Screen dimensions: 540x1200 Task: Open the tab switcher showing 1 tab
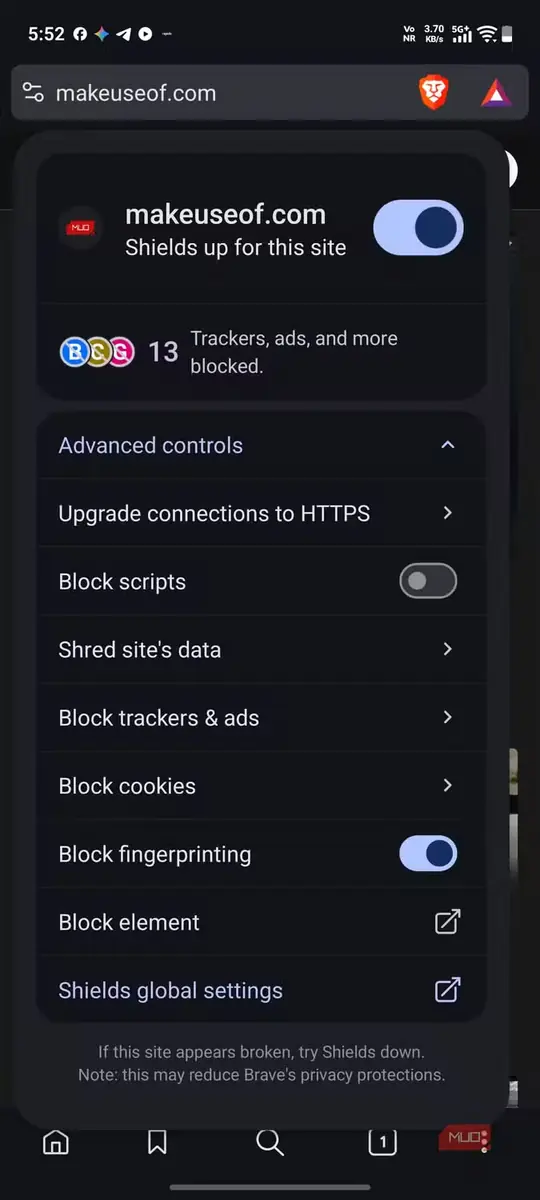tap(382, 1142)
